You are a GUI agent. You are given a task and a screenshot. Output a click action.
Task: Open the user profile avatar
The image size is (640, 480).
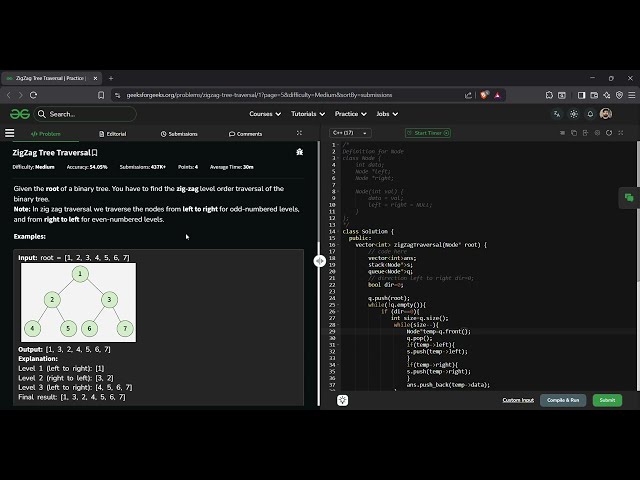(x=606, y=114)
